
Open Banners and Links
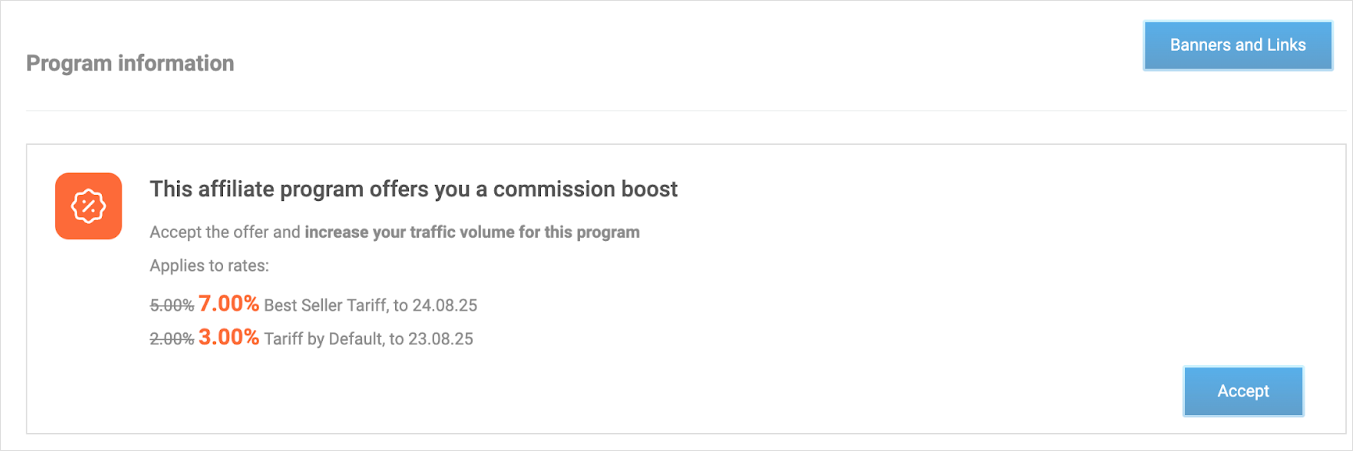tap(1237, 45)
